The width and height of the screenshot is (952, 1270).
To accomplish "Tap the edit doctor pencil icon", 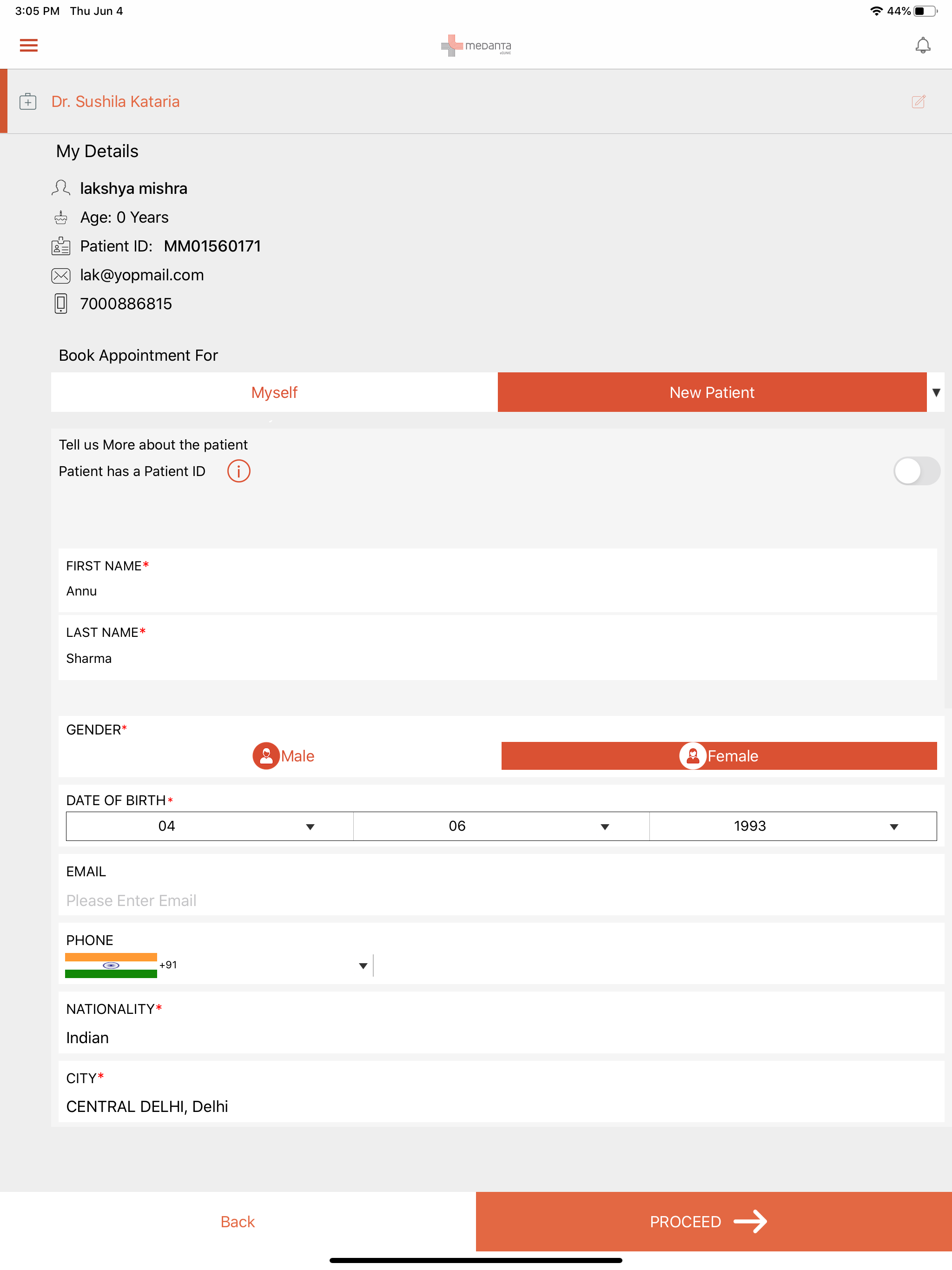I will pos(919,102).
